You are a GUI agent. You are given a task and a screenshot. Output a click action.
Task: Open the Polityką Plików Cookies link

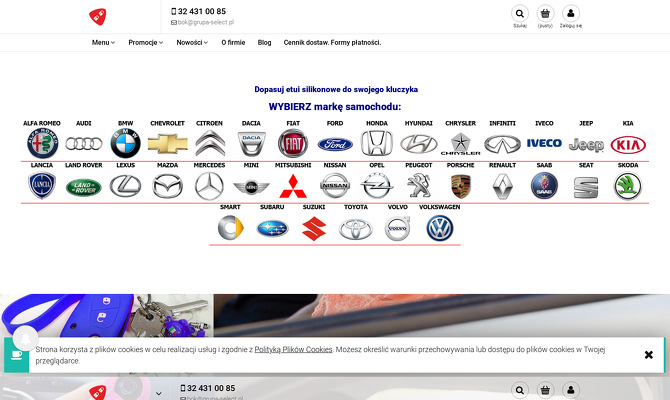(293, 349)
